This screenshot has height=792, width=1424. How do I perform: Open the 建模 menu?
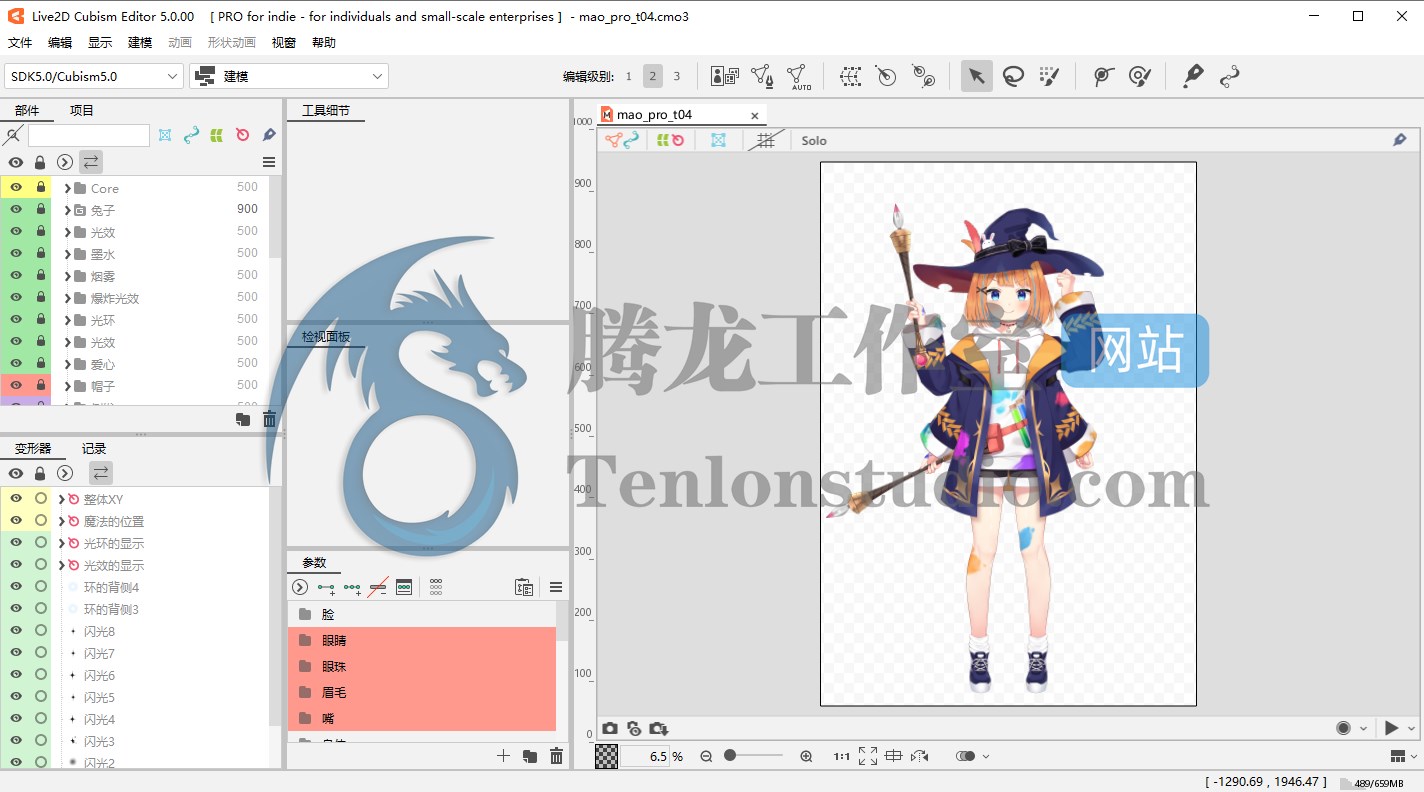(140, 43)
